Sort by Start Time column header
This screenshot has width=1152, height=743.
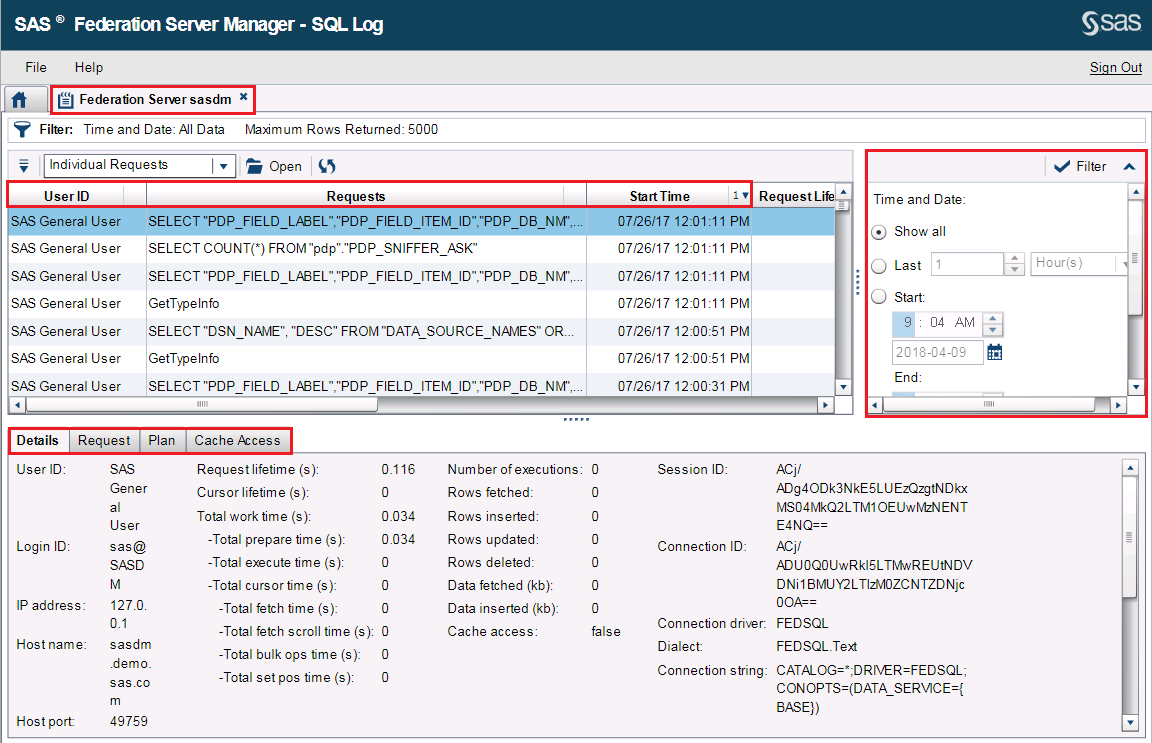[x=659, y=196]
